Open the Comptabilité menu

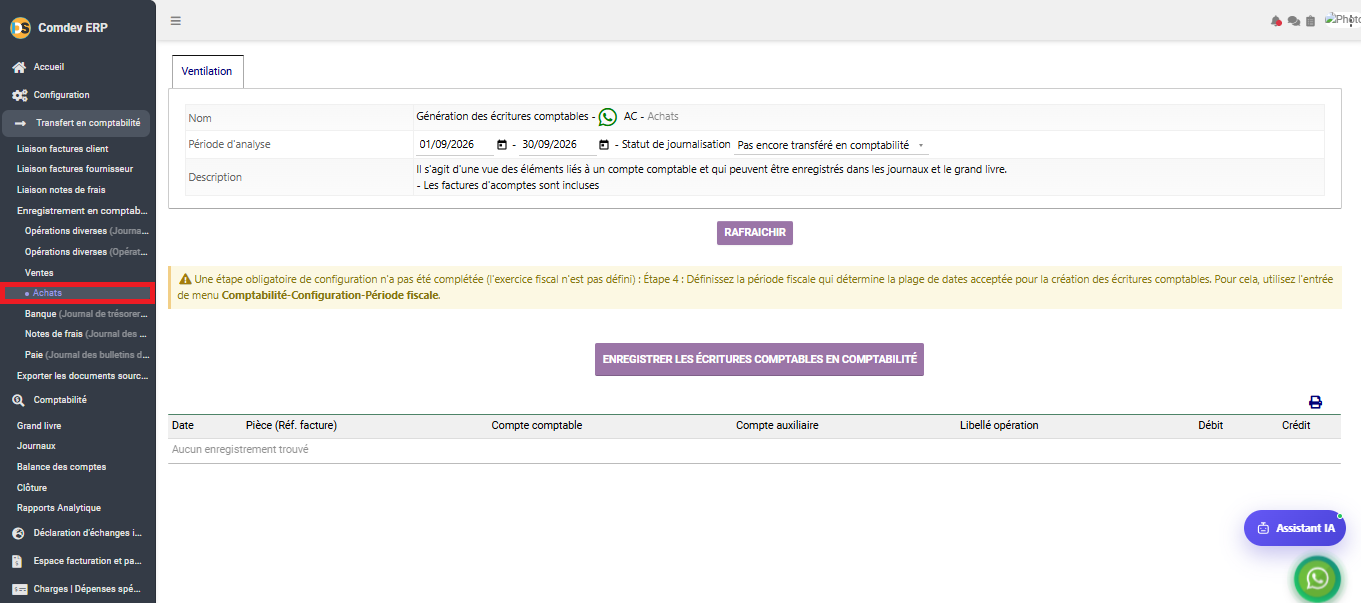pos(60,400)
